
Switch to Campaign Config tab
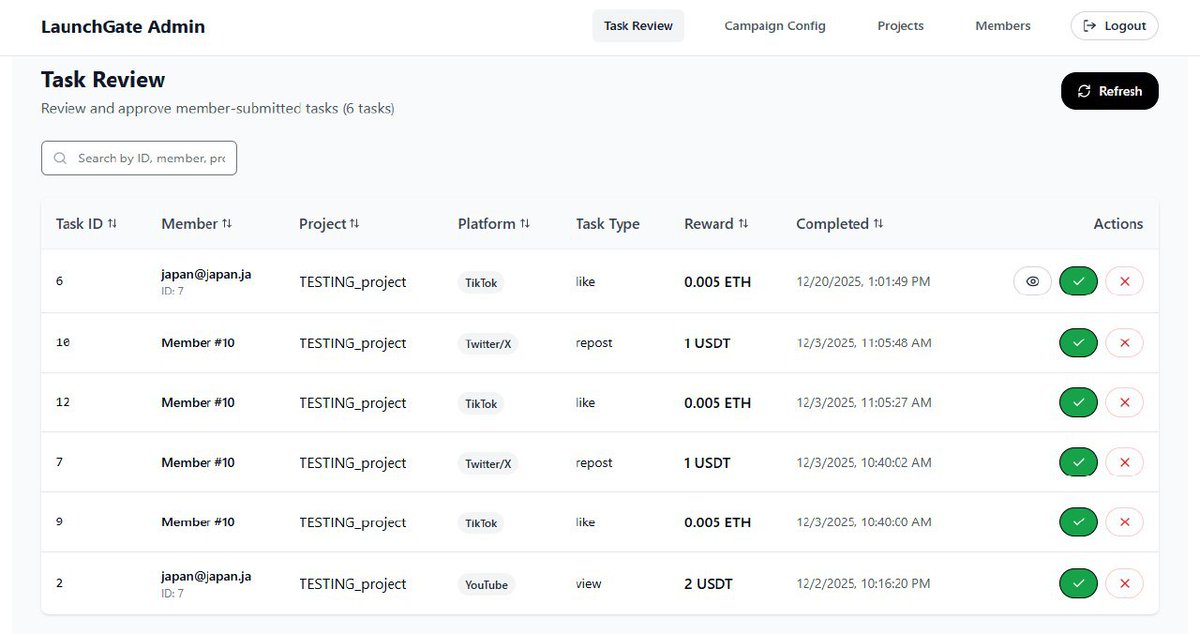click(x=775, y=26)
